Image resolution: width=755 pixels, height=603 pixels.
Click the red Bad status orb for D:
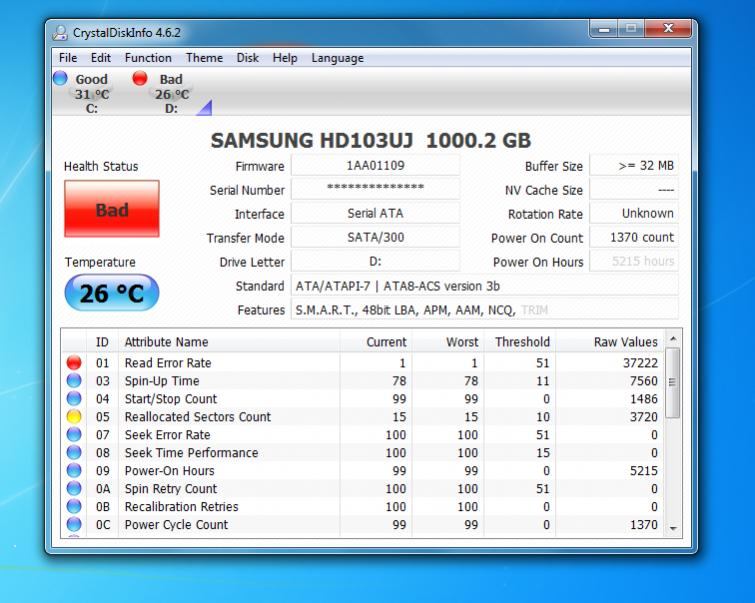(140, 78)
